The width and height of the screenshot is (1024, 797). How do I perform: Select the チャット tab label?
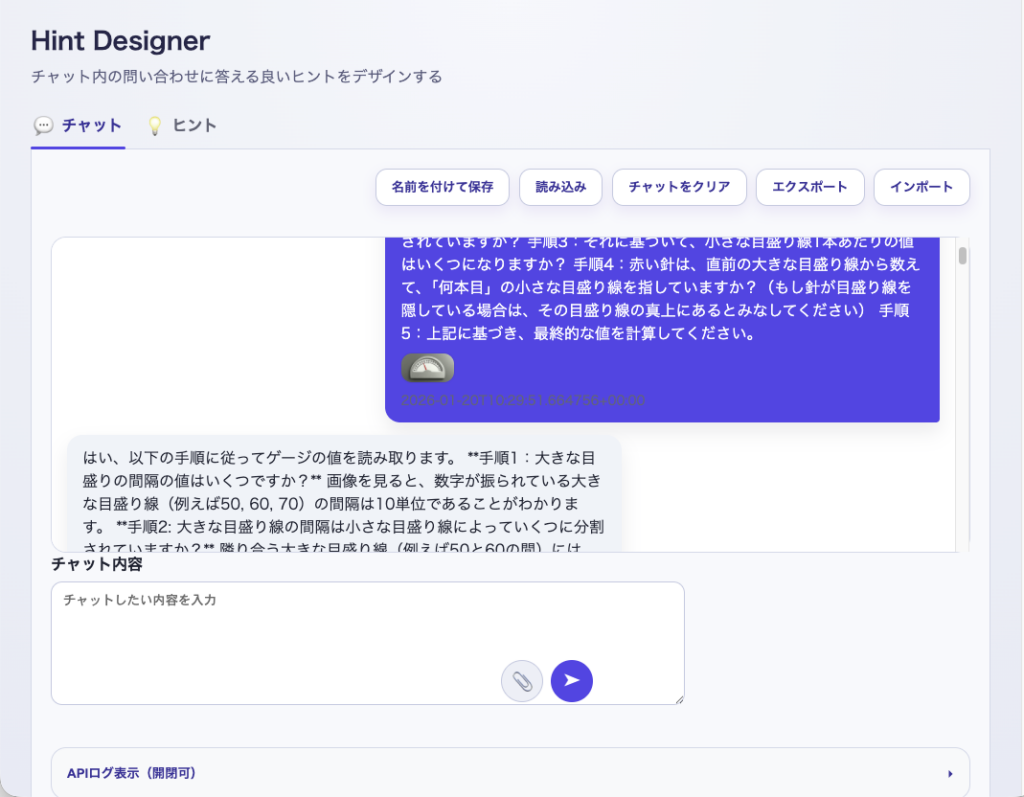click(x=91, y=126)
